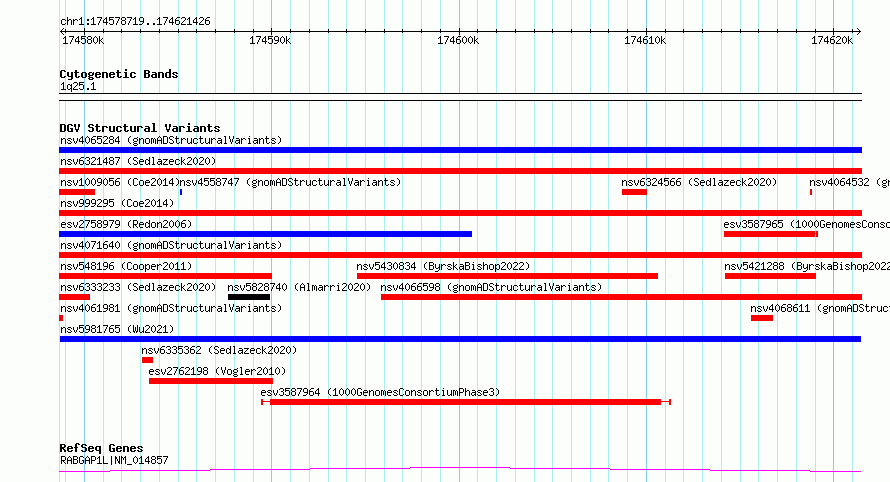This screenshot has width=890, height=482.
Task: Select nsv4066598 (gnomADStructuralVariants) label
Action: click(x=491, y=287)
